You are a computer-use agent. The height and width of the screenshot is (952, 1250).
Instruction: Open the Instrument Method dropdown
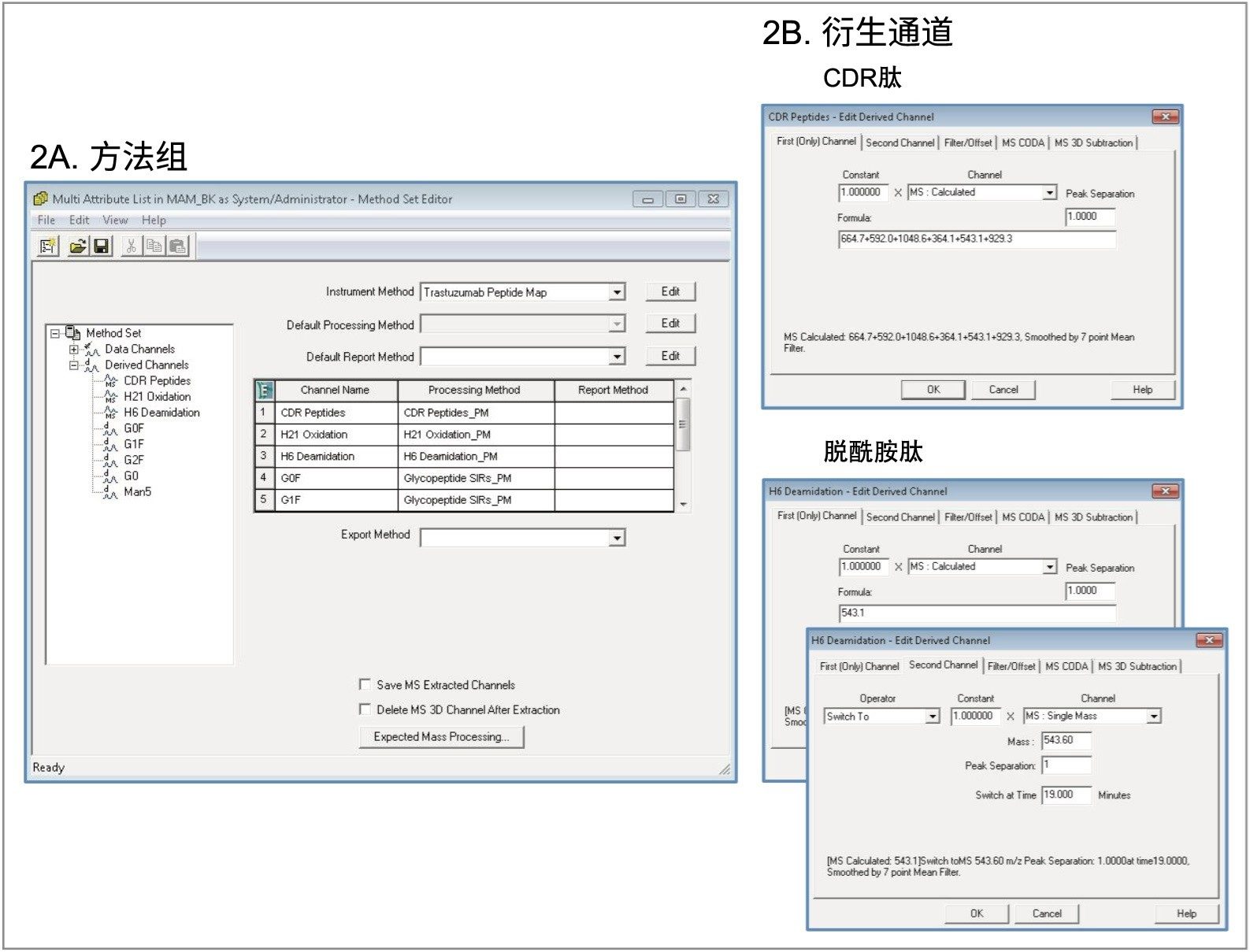(618, 292)
